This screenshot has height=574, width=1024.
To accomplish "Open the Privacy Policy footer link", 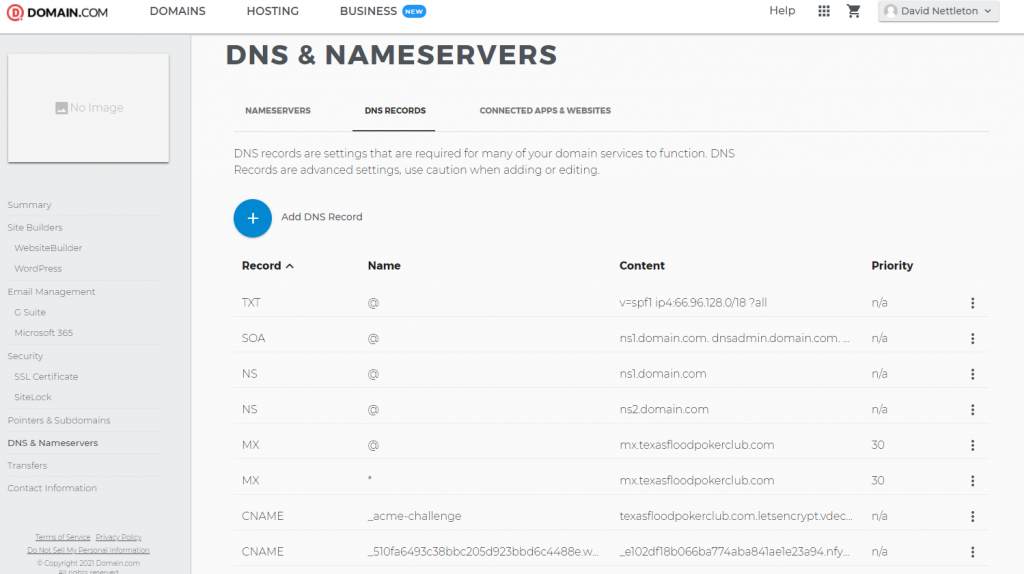I will [x=118, y=538].
